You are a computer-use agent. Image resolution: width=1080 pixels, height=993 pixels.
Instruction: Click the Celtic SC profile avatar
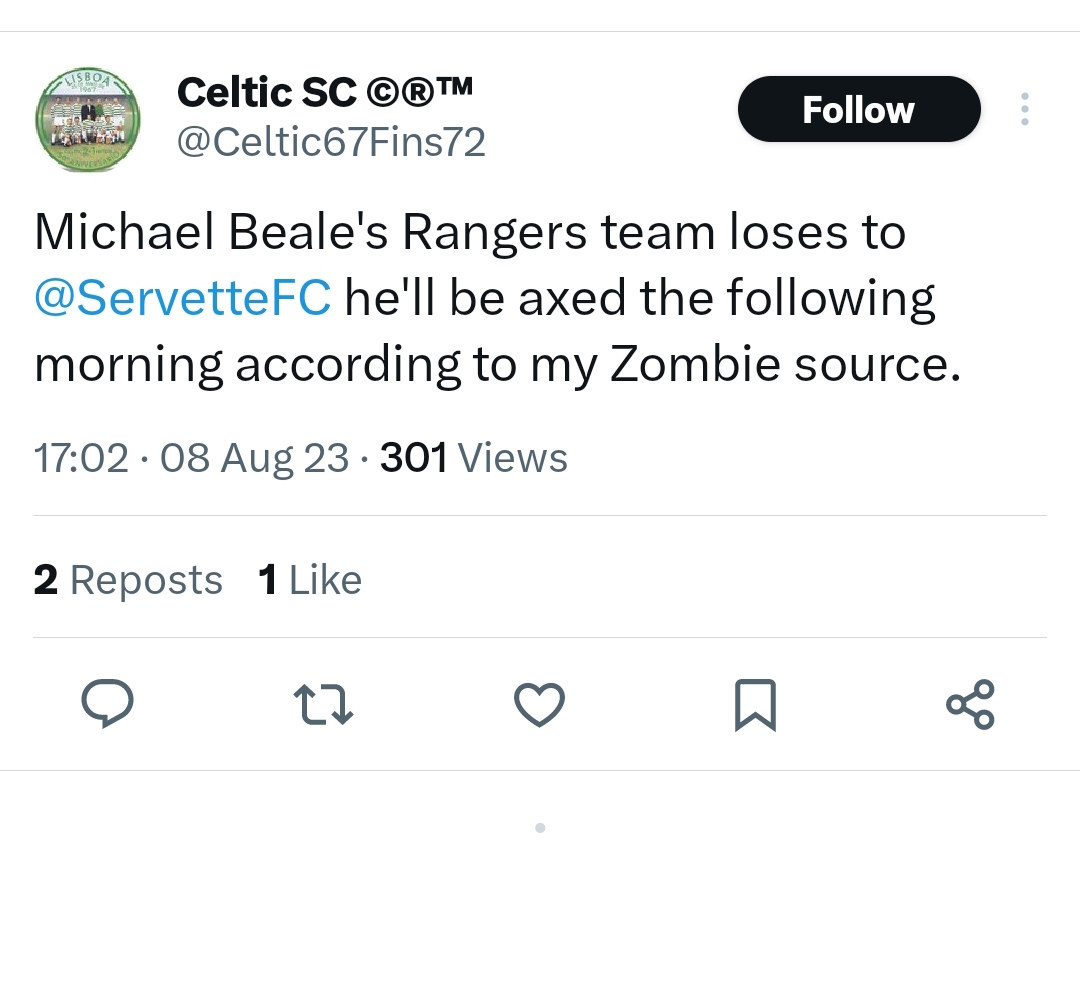point(88,120)
